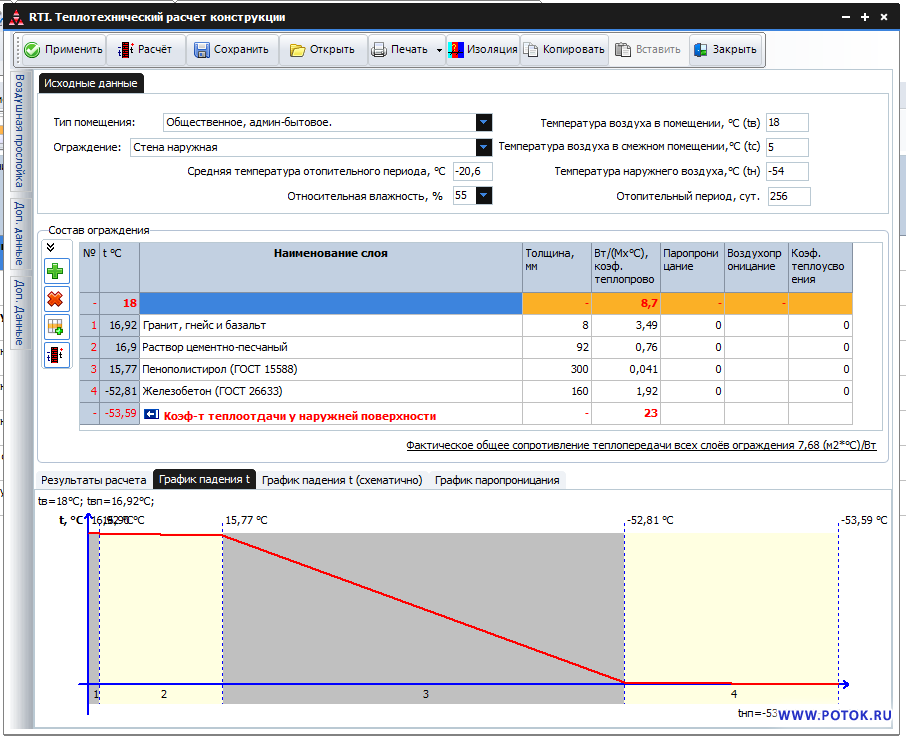
Task: Click thickness cell 300 of Пенополистирол
Action: 556,369
